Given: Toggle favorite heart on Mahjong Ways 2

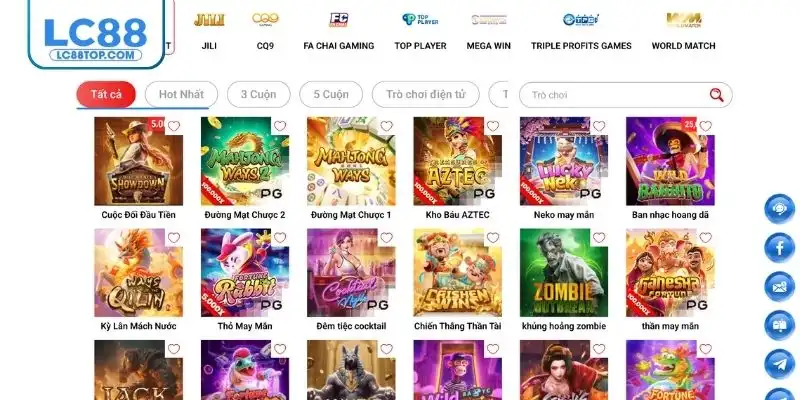Looking at the screenshot, I should pos(280,126).
